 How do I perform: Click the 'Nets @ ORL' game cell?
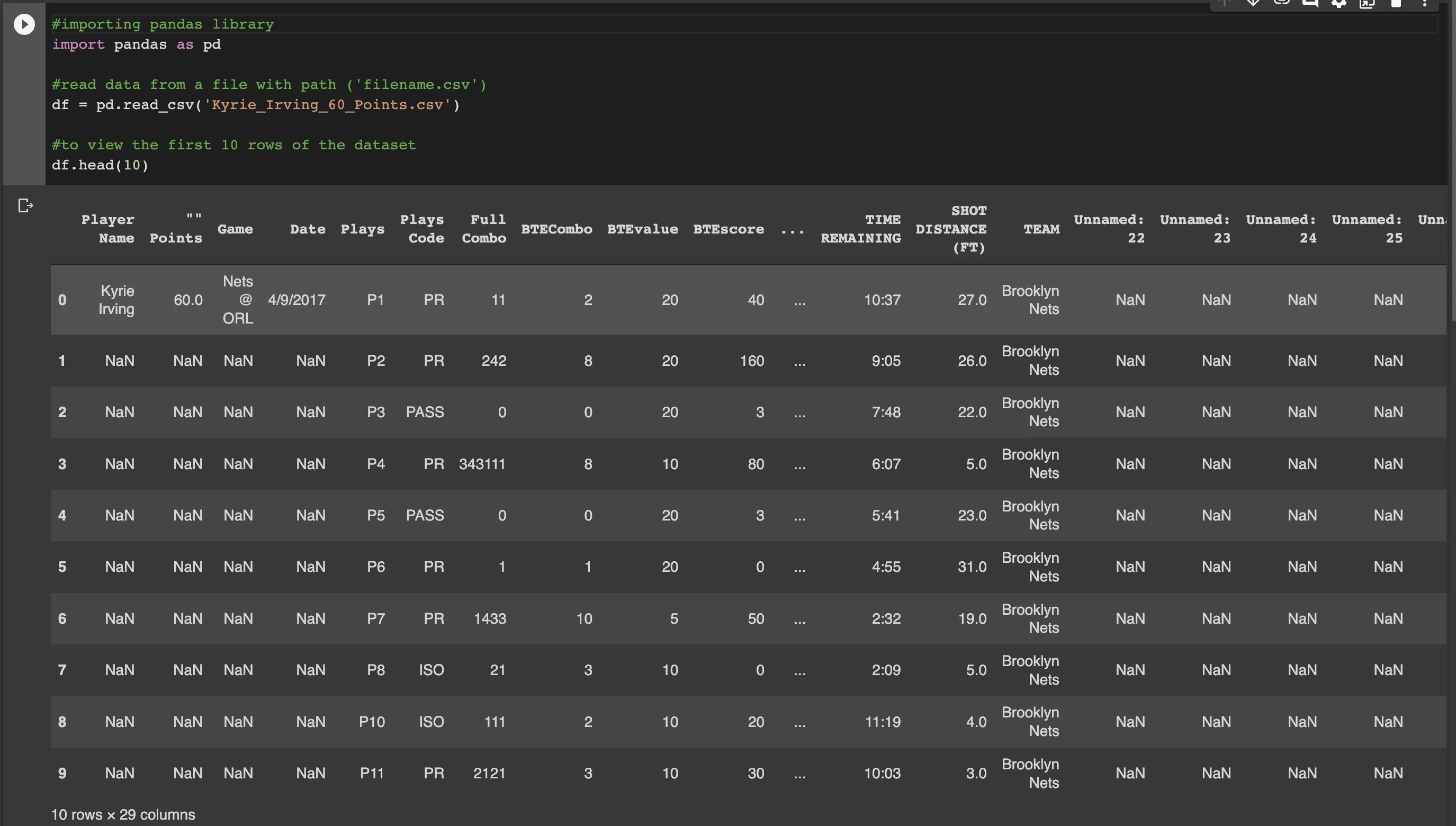click(238, 300)
